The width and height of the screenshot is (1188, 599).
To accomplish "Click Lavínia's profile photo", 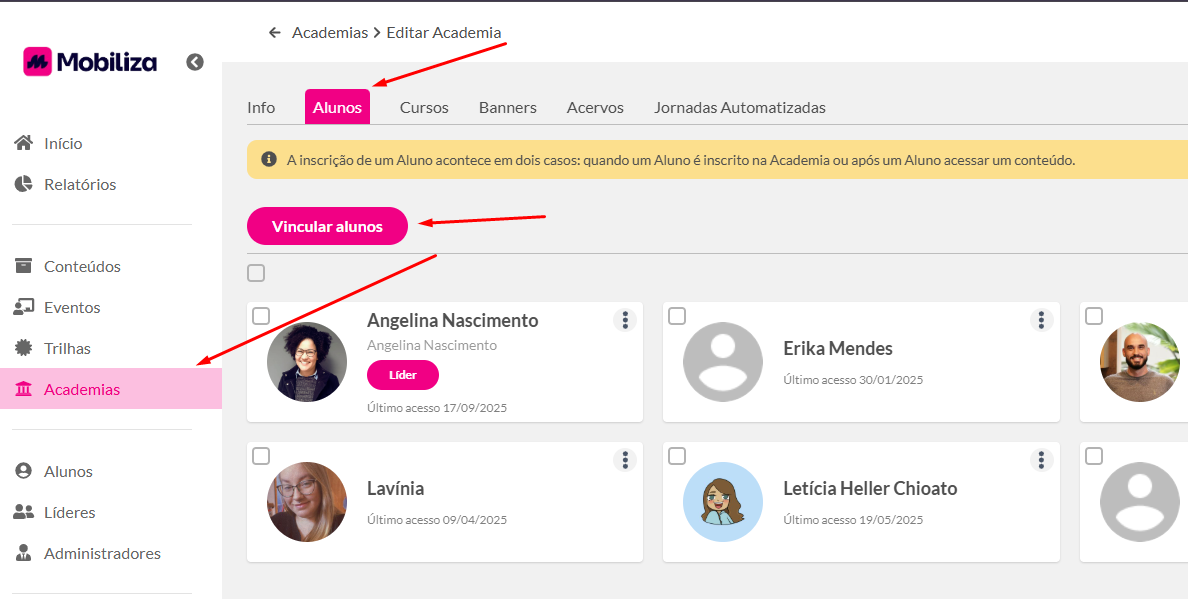I will (307, 502).
